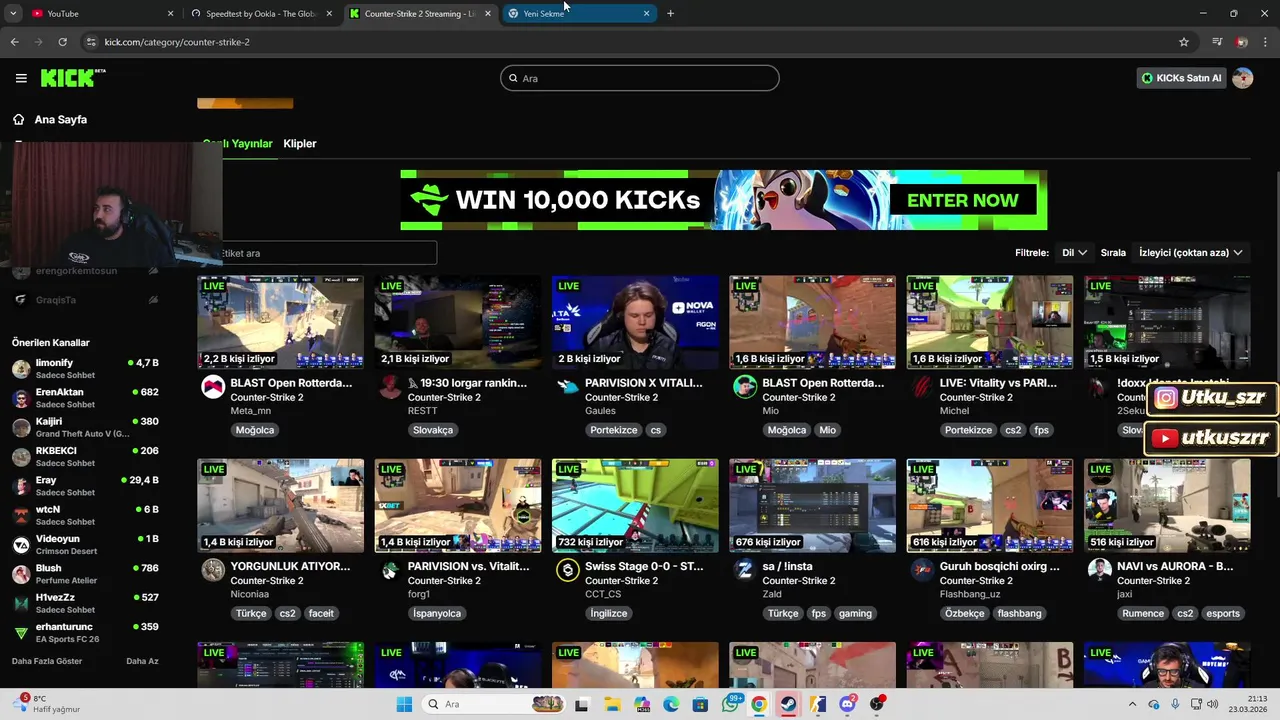Click the Flashbang_uz channel avatar
The image size is (1280, 720).
[922, 570]
